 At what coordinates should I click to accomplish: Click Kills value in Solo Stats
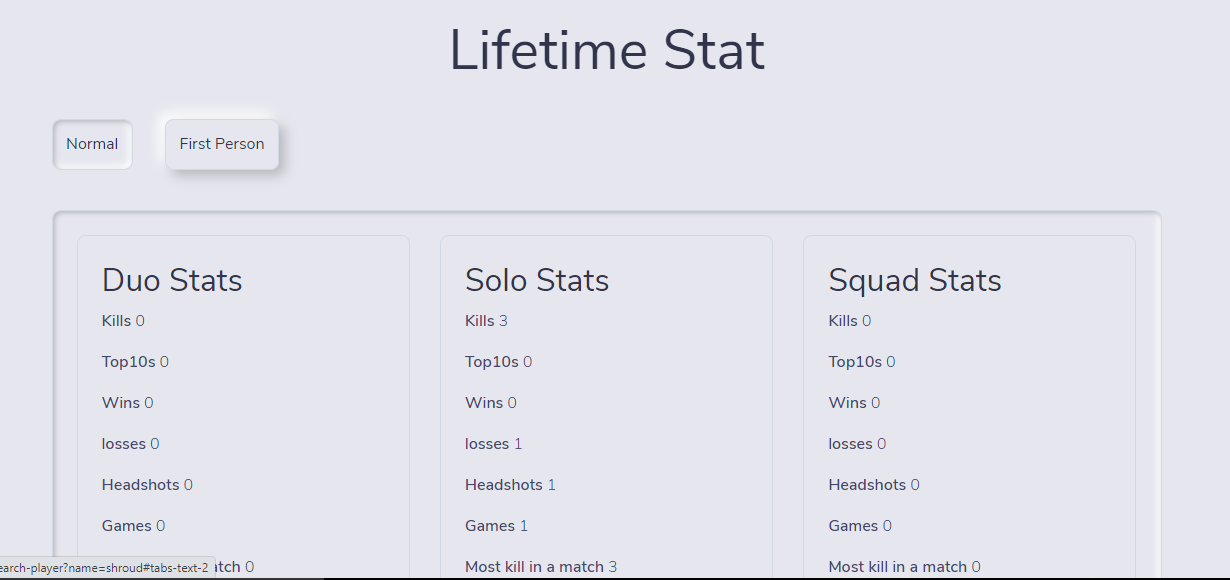503,321
